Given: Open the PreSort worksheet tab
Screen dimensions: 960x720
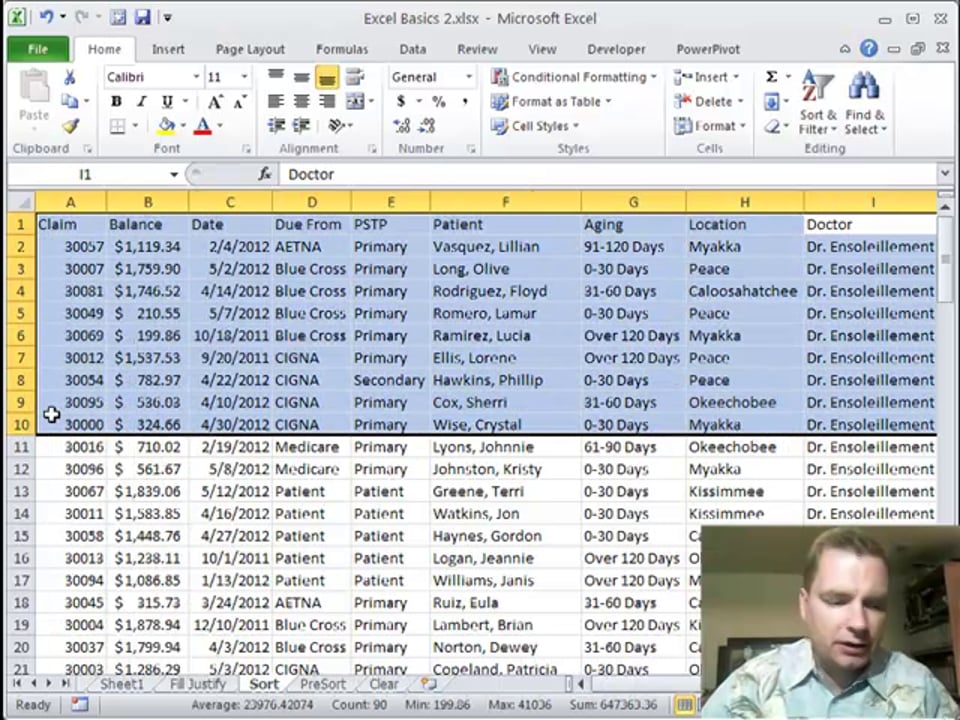Looking at the screenshot, I should click(x=323, y=684).
